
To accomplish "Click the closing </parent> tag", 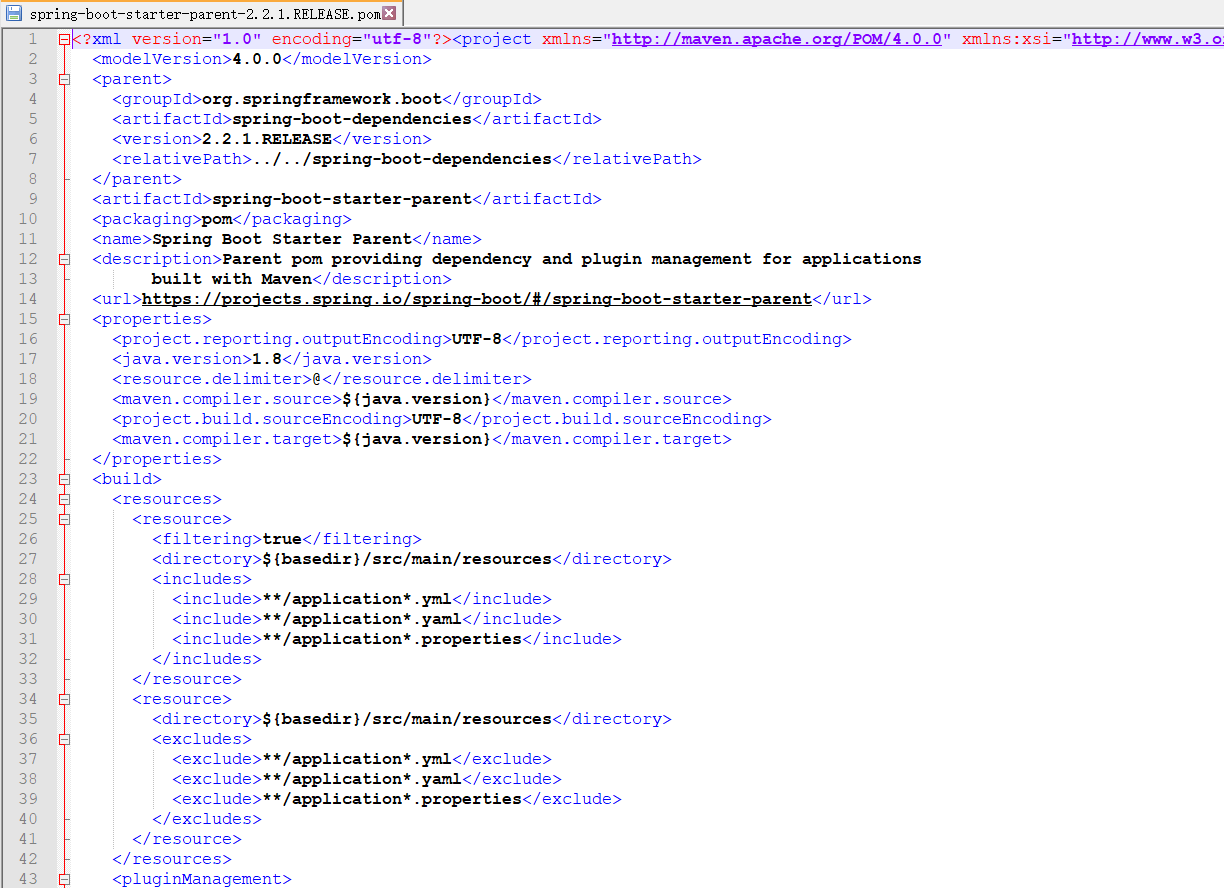I will (x=137, y=179).
